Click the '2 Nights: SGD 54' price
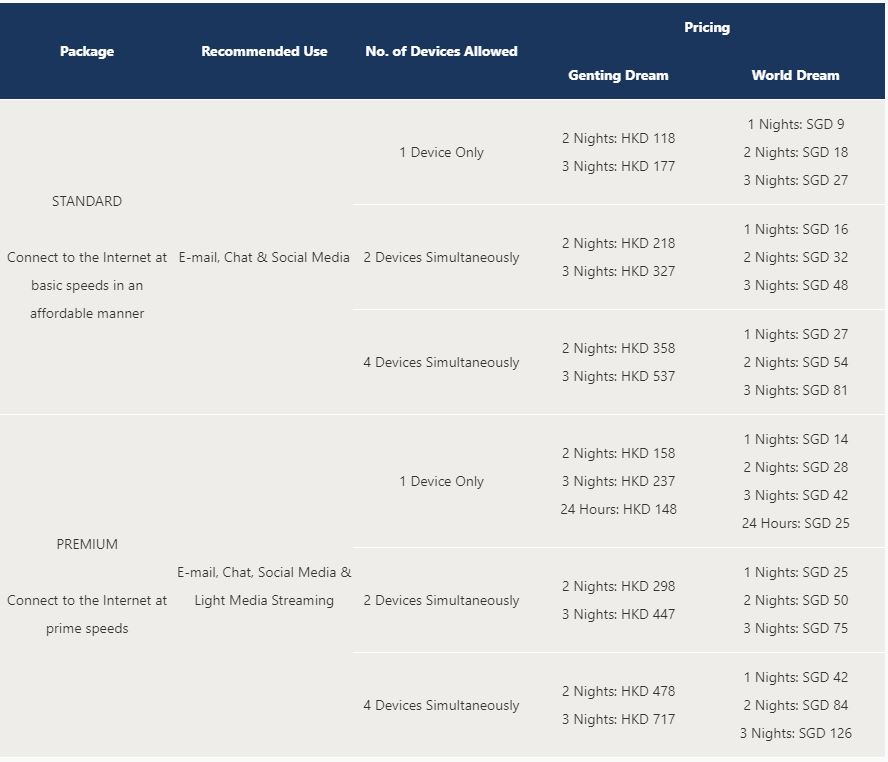This screenshot has height=762, width=888. [796, 362]
